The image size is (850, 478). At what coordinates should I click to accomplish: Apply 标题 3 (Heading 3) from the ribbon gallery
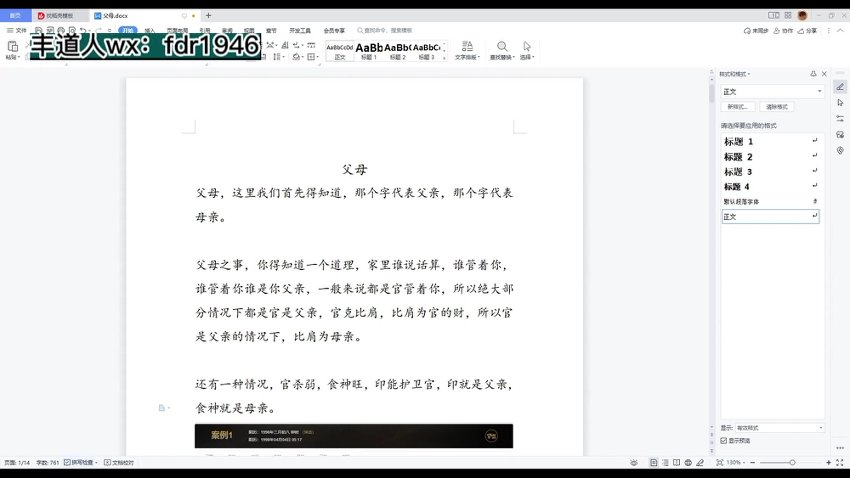click(427, 50)
